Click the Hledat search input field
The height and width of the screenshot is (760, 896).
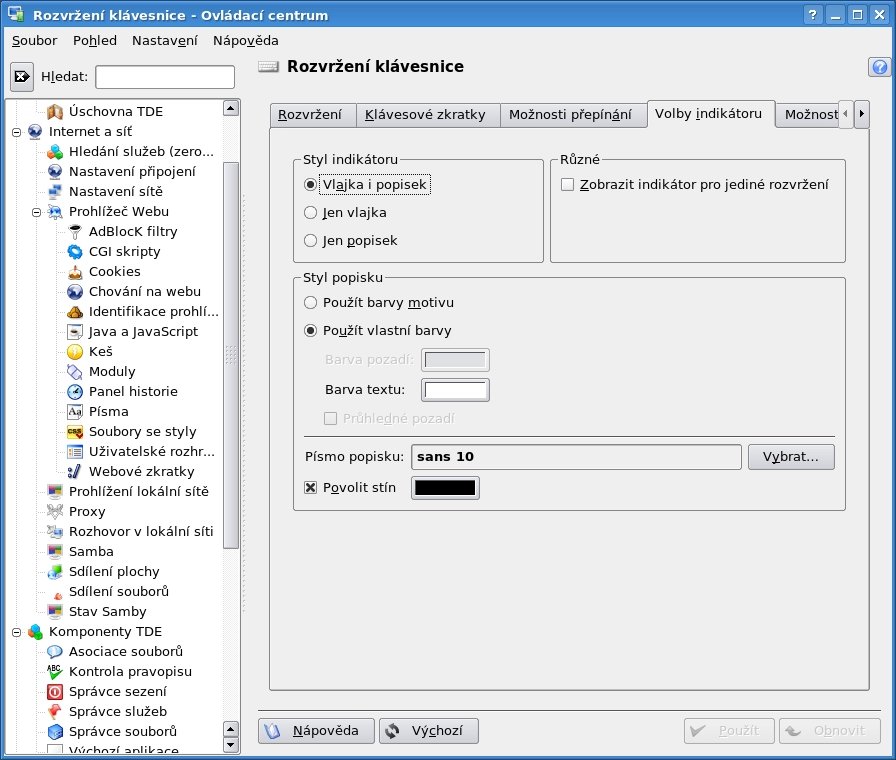(x=165, y=77)
